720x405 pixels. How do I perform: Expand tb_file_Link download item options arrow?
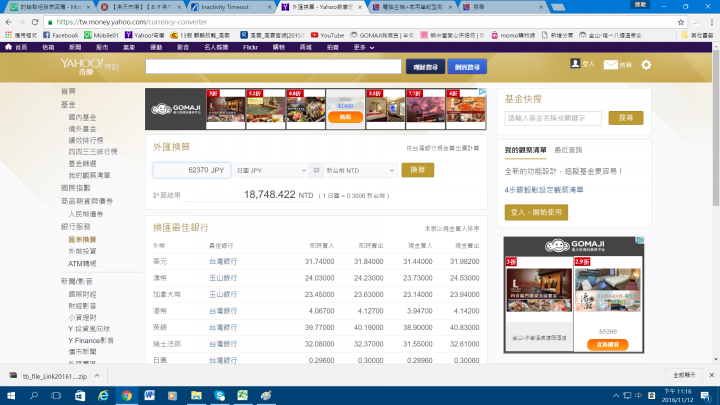click(97, 376)
